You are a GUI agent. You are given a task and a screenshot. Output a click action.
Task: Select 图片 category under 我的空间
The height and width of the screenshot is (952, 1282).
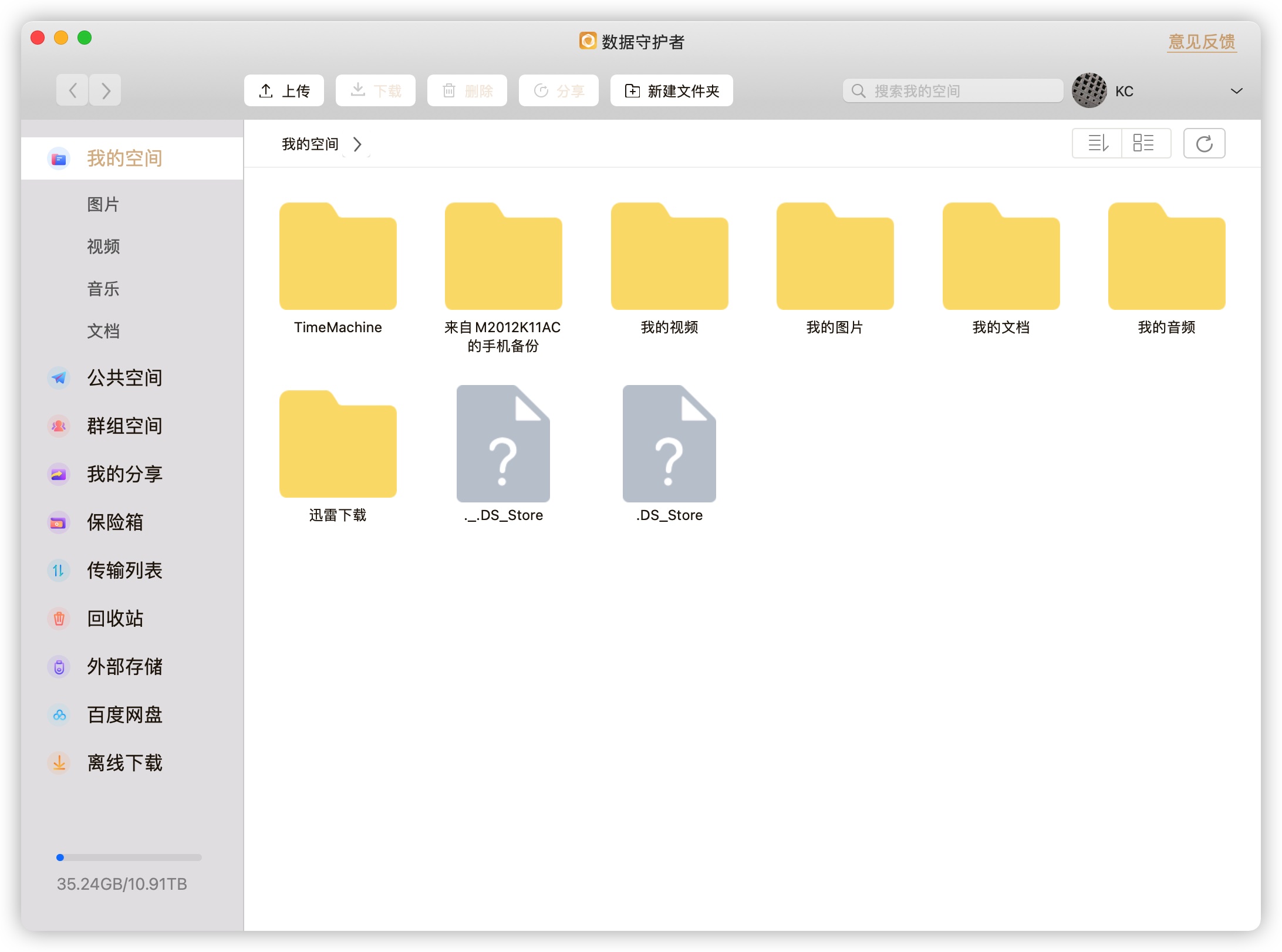tap(103, 204)
